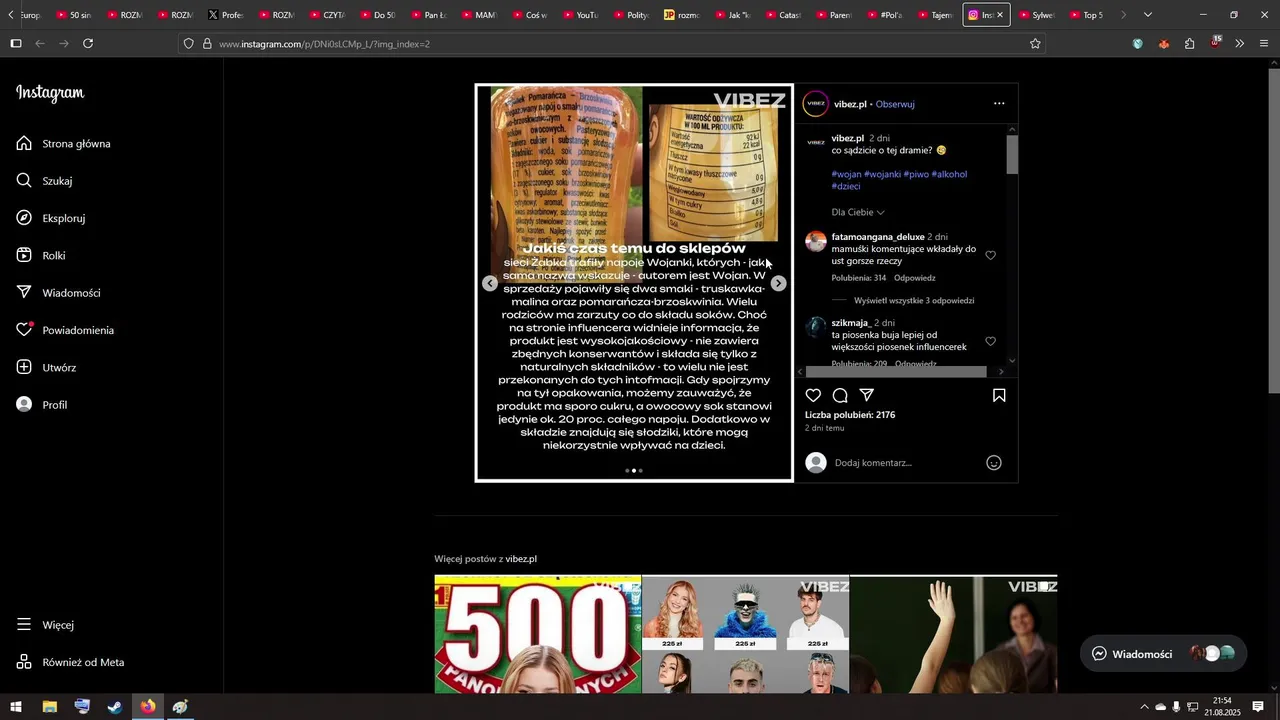Expand the toolbar overflow chevrons

point(1240,44)
